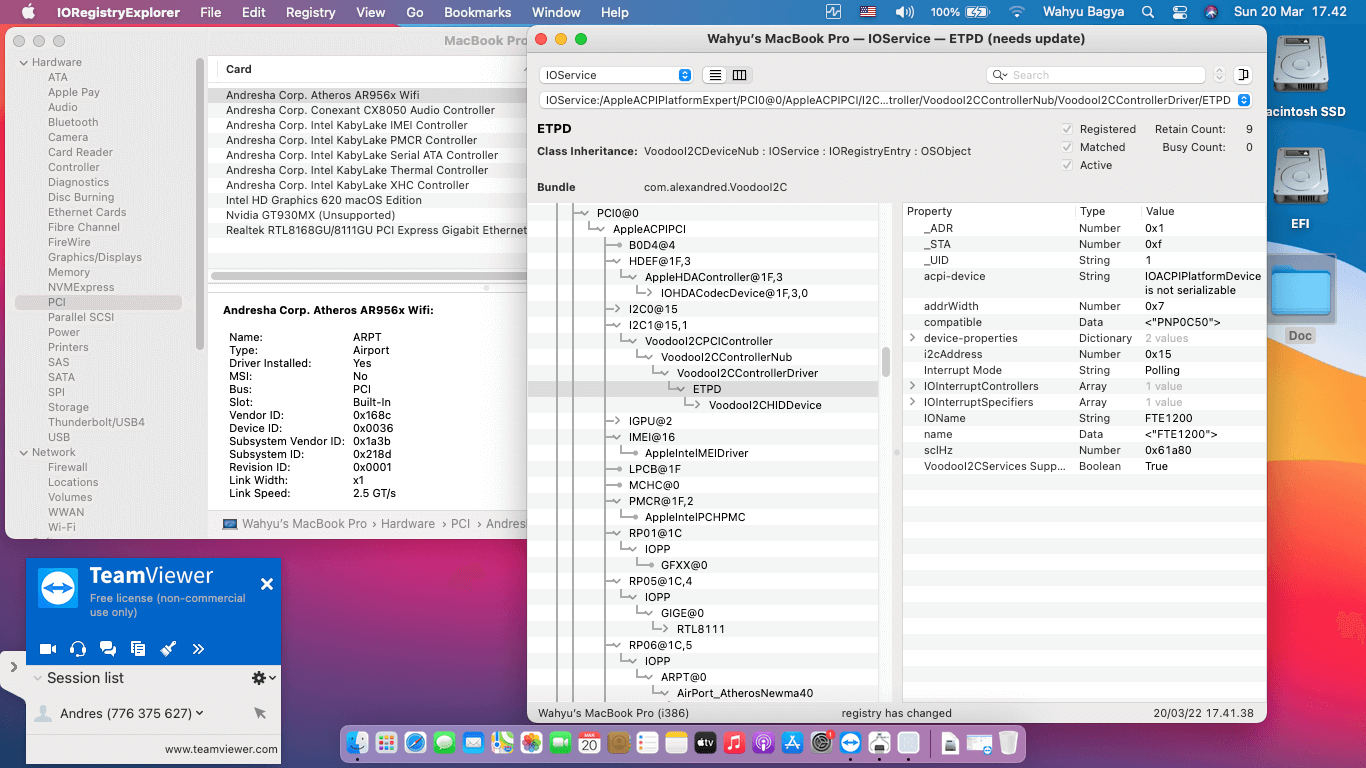Toggle the Registered checkbox
Viewport: 1366px width, 768px height.
coord(1067,129)
